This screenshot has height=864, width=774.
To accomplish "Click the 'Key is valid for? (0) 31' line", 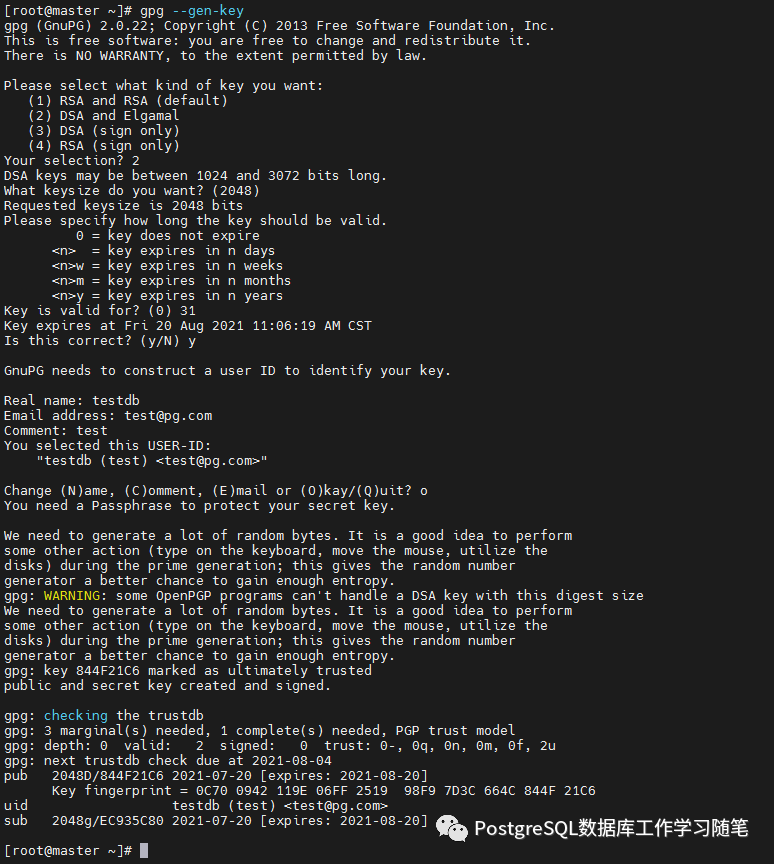I will [100, 310].
